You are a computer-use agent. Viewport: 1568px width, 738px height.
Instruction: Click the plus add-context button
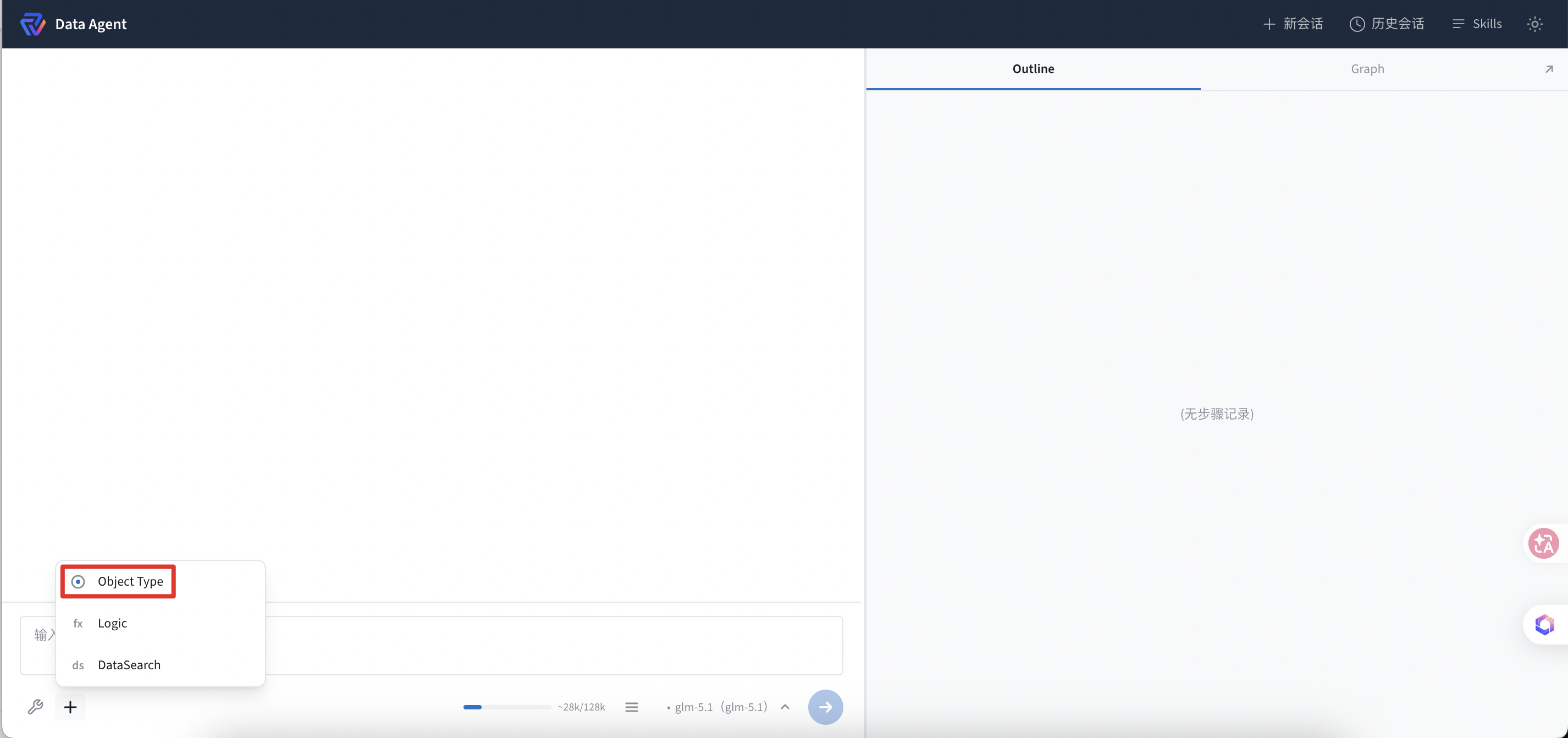click(70, 707)
